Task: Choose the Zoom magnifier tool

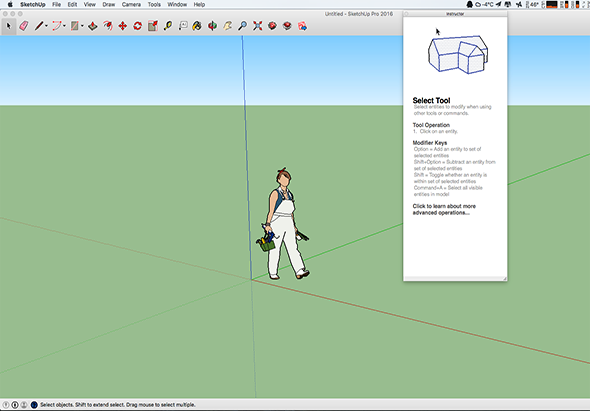Action: click(243, 26)
